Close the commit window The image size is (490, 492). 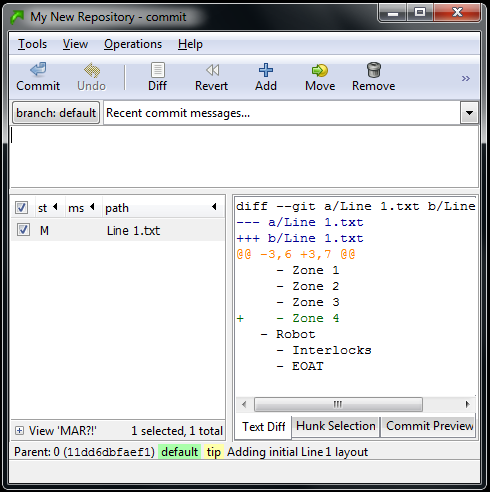(457, 13)
